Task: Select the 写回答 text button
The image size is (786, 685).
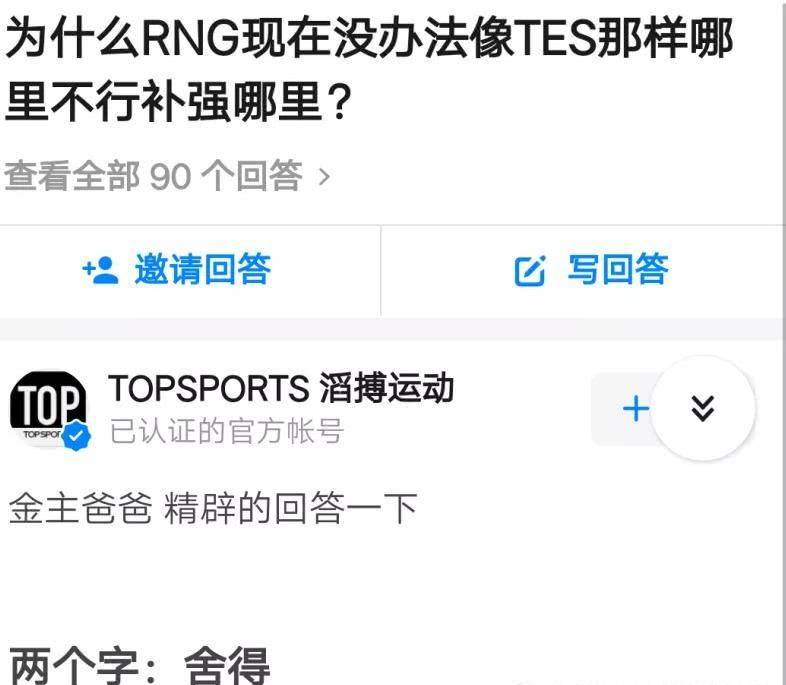Action: 618,270
